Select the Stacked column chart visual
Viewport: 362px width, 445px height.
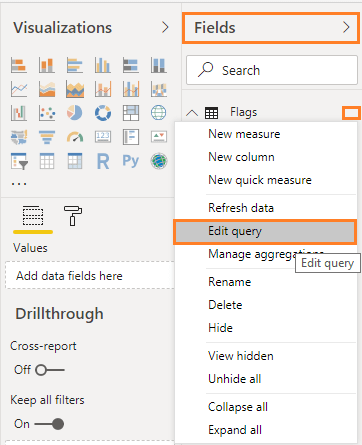[47, 65]
